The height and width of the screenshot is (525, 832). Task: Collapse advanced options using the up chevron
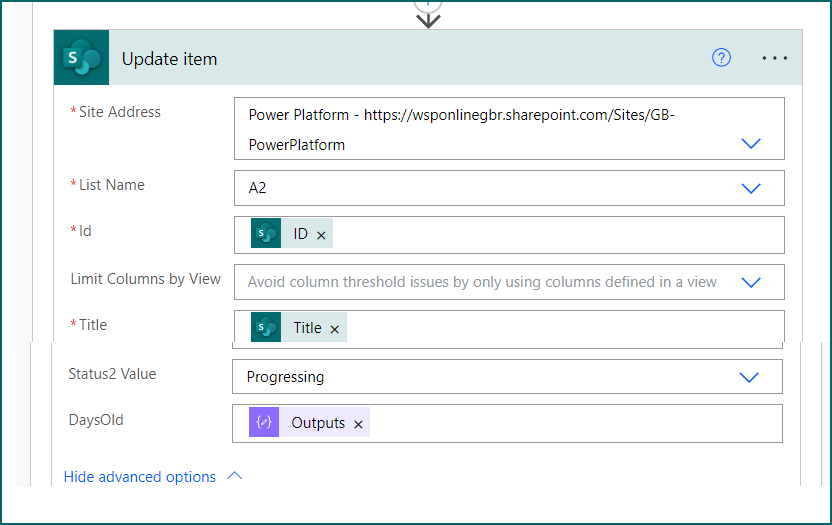235,476
